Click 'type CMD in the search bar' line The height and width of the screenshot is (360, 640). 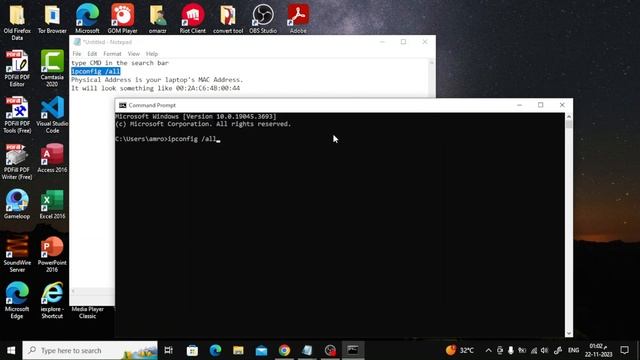pos(120,63)
